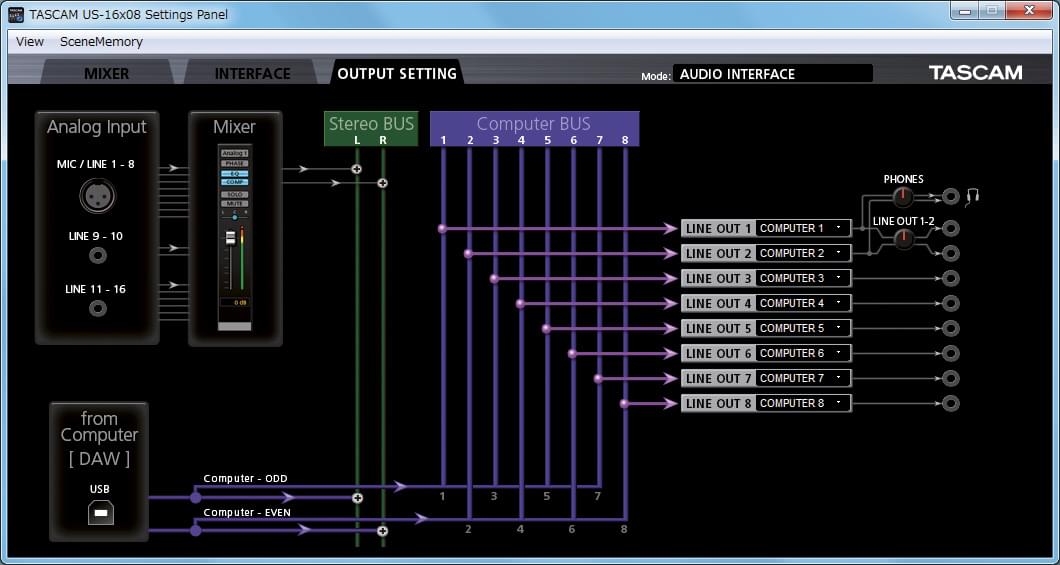1060x565 pixels.
Task: Click the PHONES output jack icon
Action: coord(950,197)
